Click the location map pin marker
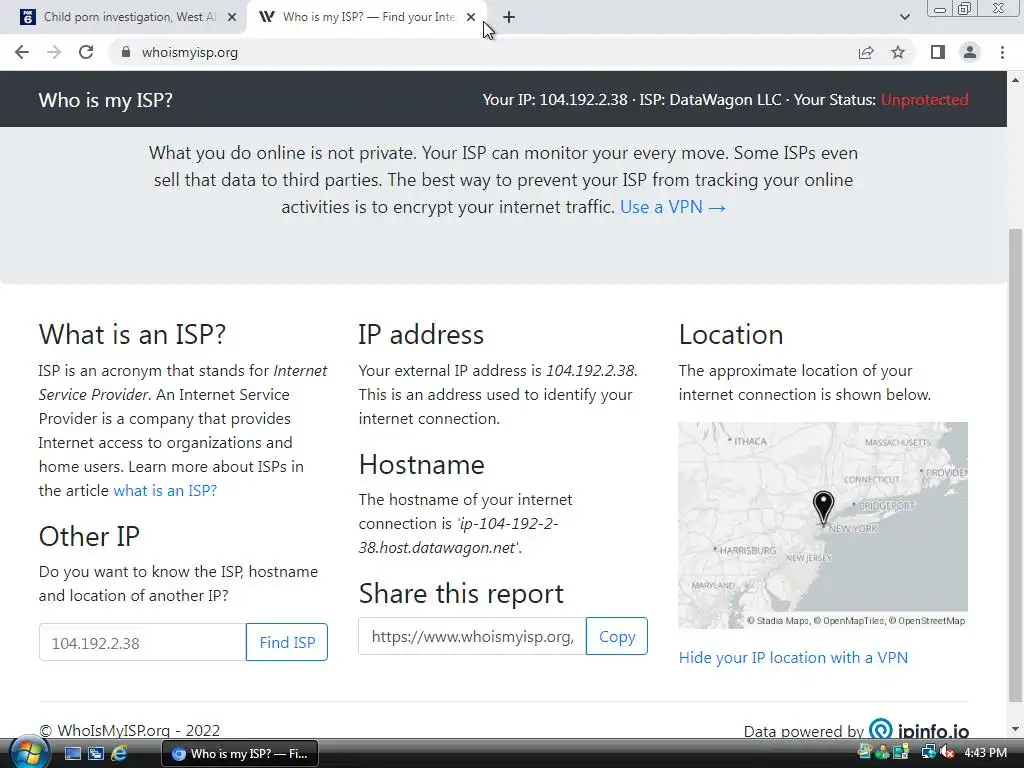1024x768 pixels. click(824, 507)
